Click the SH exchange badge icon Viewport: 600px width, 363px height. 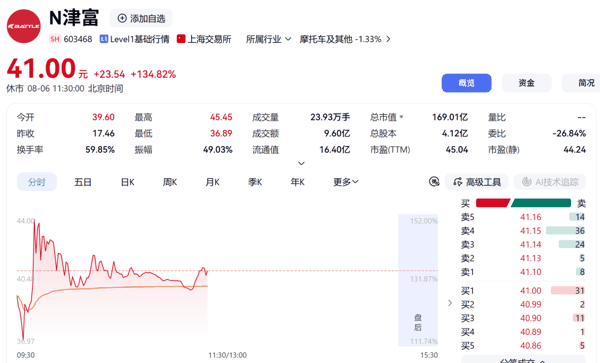click(55, 39)
